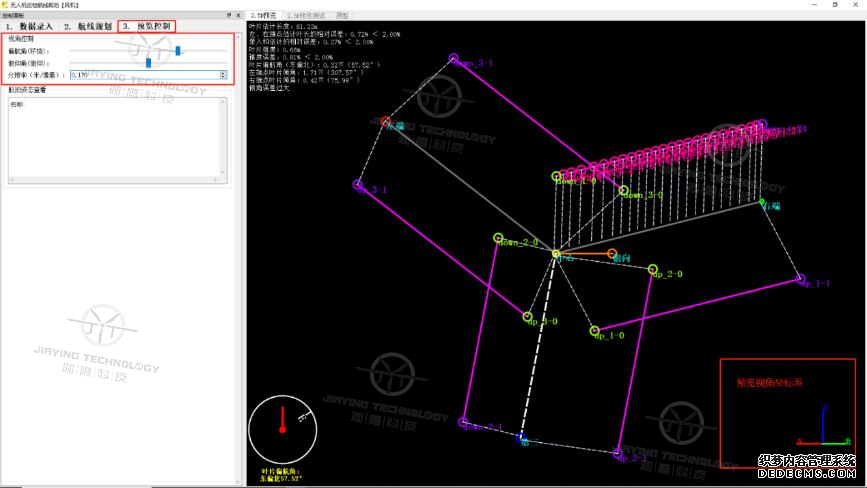Float the control panel using the dock button
The image size is (867, 488).
[x=229, y=16]
